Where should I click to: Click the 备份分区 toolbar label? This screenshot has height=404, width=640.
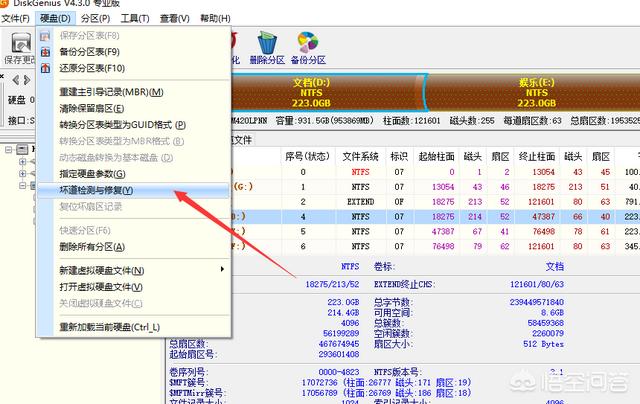coord(308,60)
